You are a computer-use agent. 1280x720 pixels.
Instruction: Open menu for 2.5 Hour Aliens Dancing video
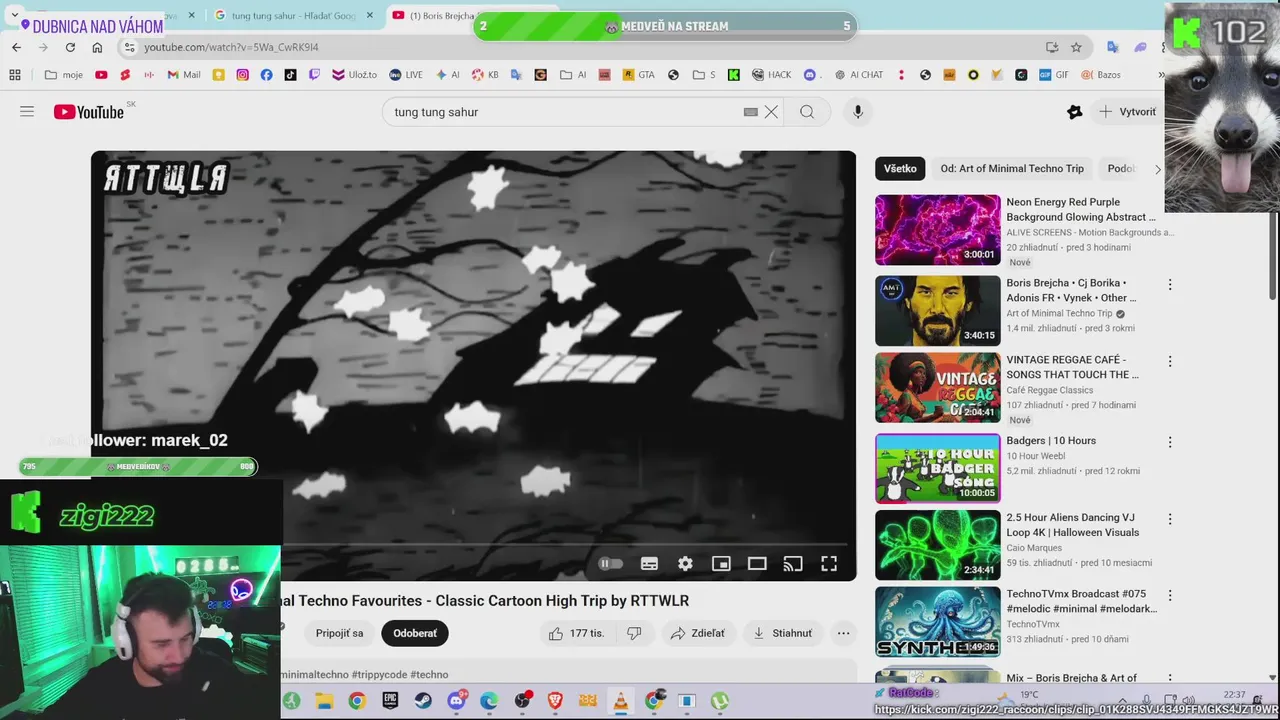tap(1169, 519)
